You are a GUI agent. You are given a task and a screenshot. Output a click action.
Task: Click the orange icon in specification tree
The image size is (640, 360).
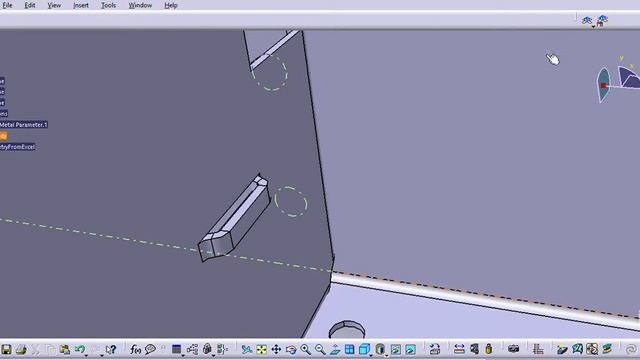3,136
